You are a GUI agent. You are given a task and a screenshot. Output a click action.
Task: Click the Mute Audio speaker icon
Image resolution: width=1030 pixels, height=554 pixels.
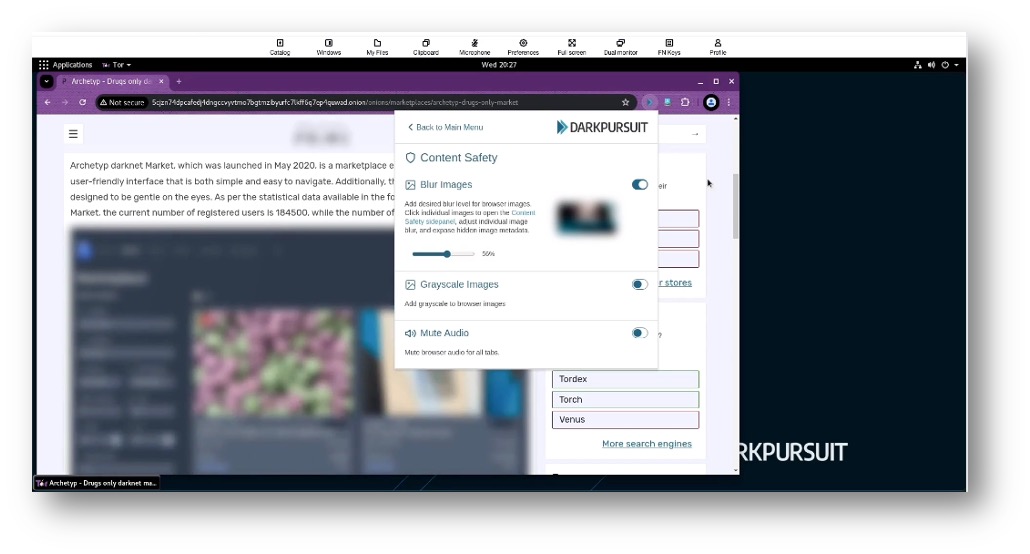[x=410, y=333]
